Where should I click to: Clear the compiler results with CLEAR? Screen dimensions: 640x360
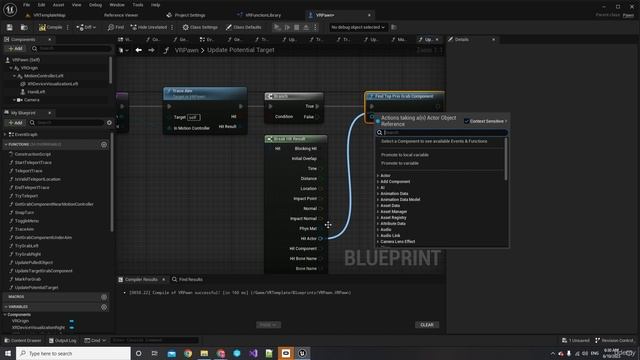pyautogui.click(x=427, y=325)
